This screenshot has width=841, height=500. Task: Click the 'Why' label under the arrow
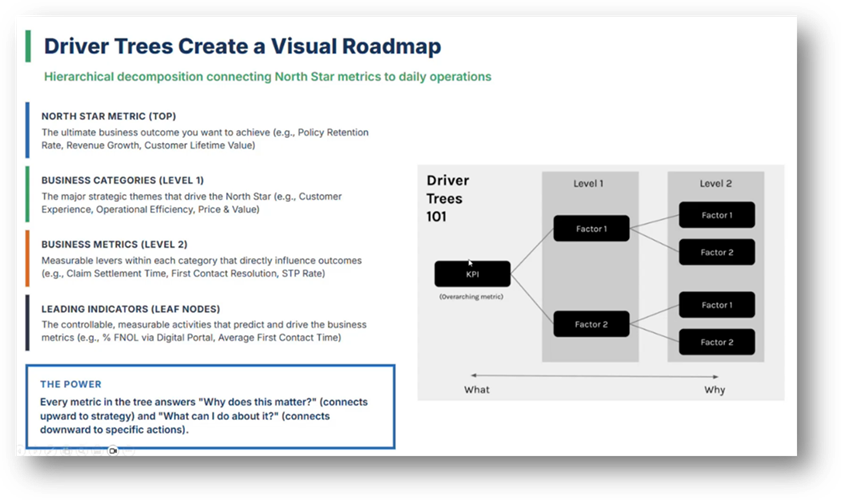(714, 390)
